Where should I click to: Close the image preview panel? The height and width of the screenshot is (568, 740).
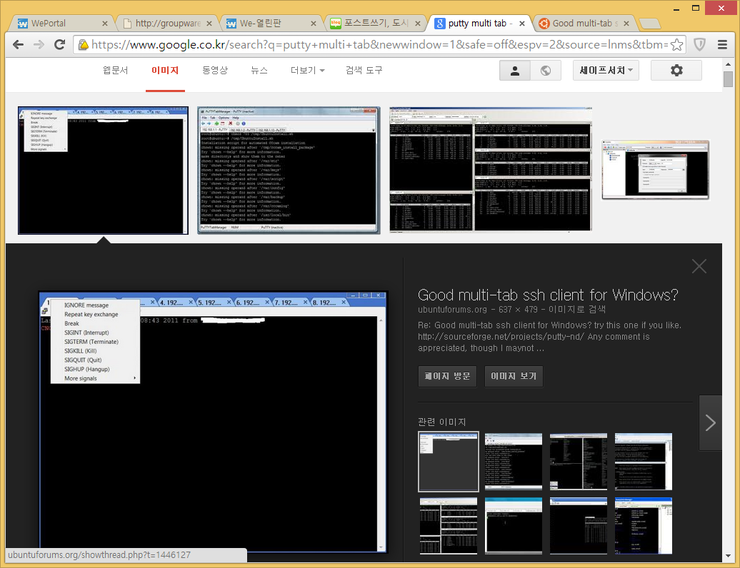699,266
